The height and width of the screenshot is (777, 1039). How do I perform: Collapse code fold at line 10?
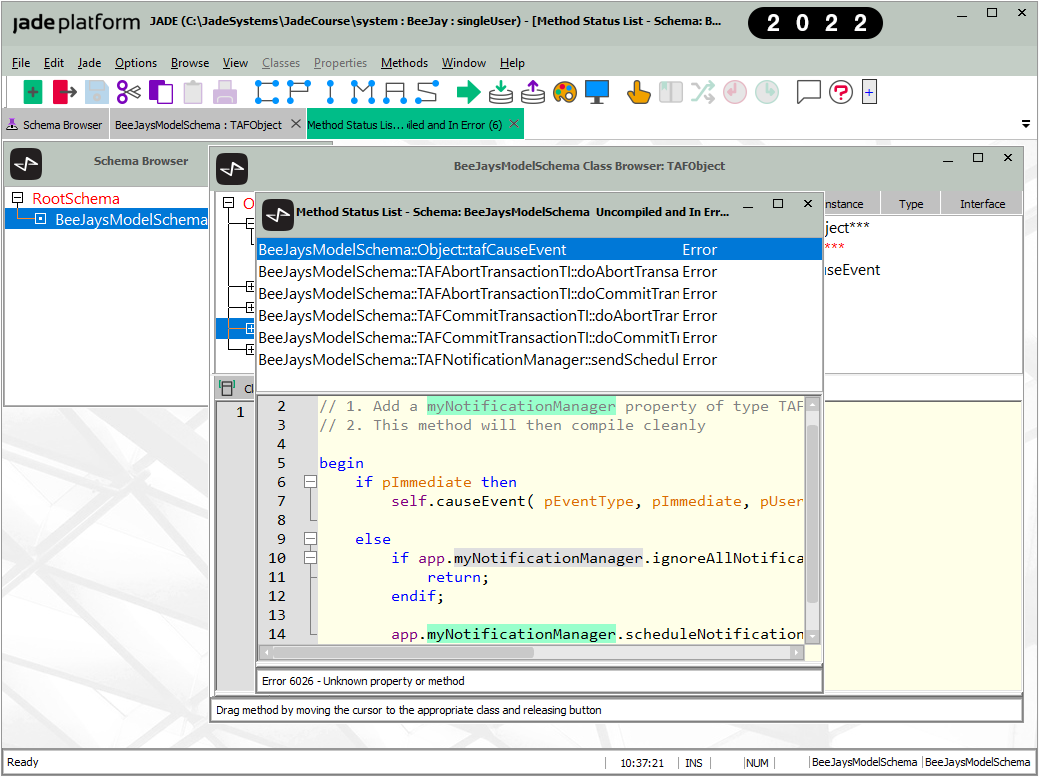tap(310, 558)
